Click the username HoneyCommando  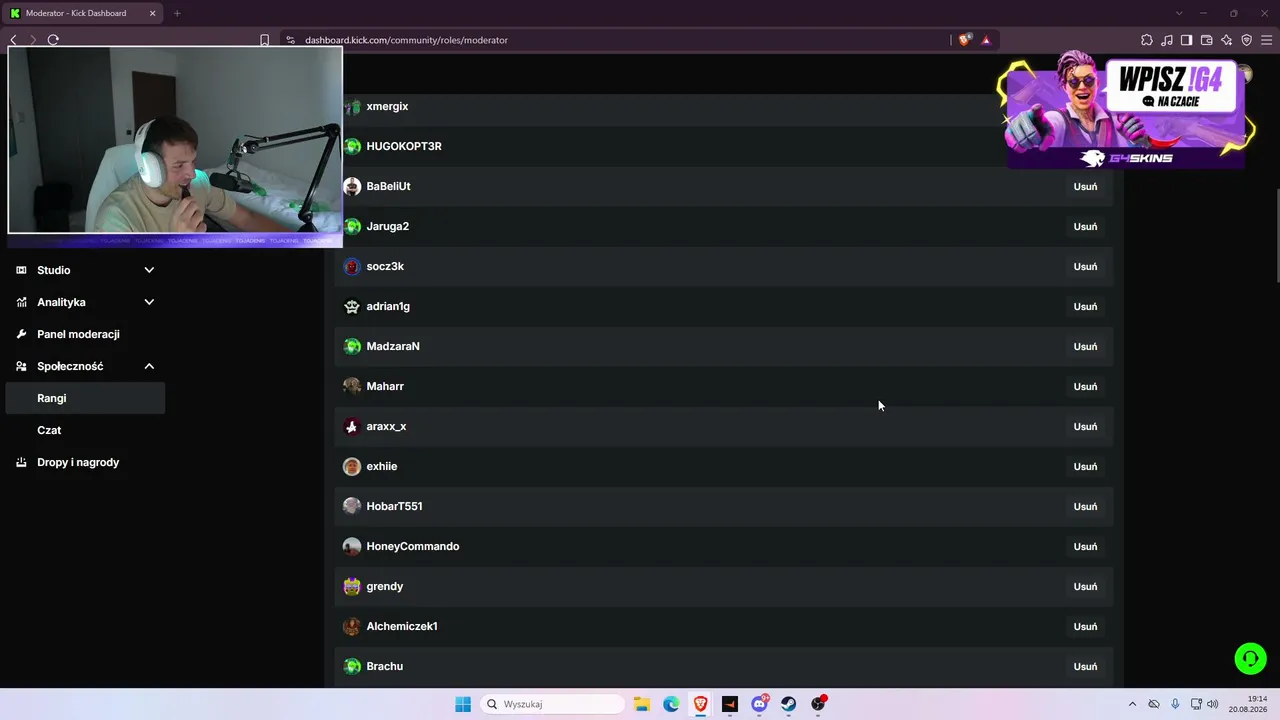point(413,546)
